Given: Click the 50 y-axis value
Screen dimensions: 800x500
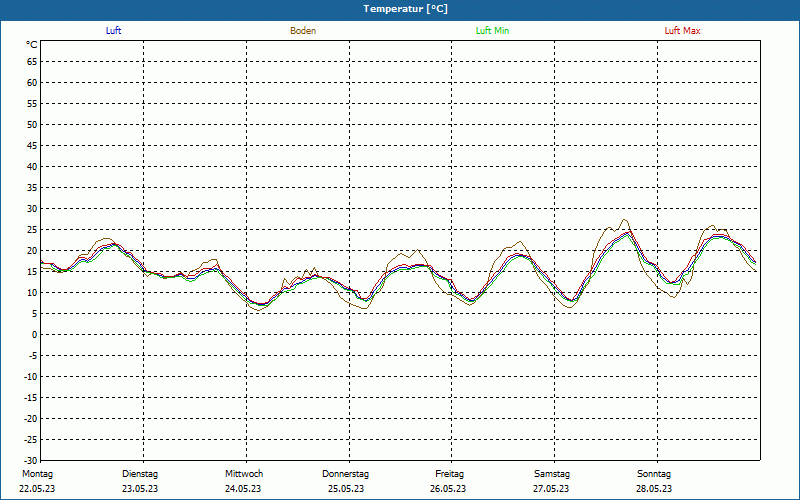Looking at the screenshot, I should (x=32, y=124).
